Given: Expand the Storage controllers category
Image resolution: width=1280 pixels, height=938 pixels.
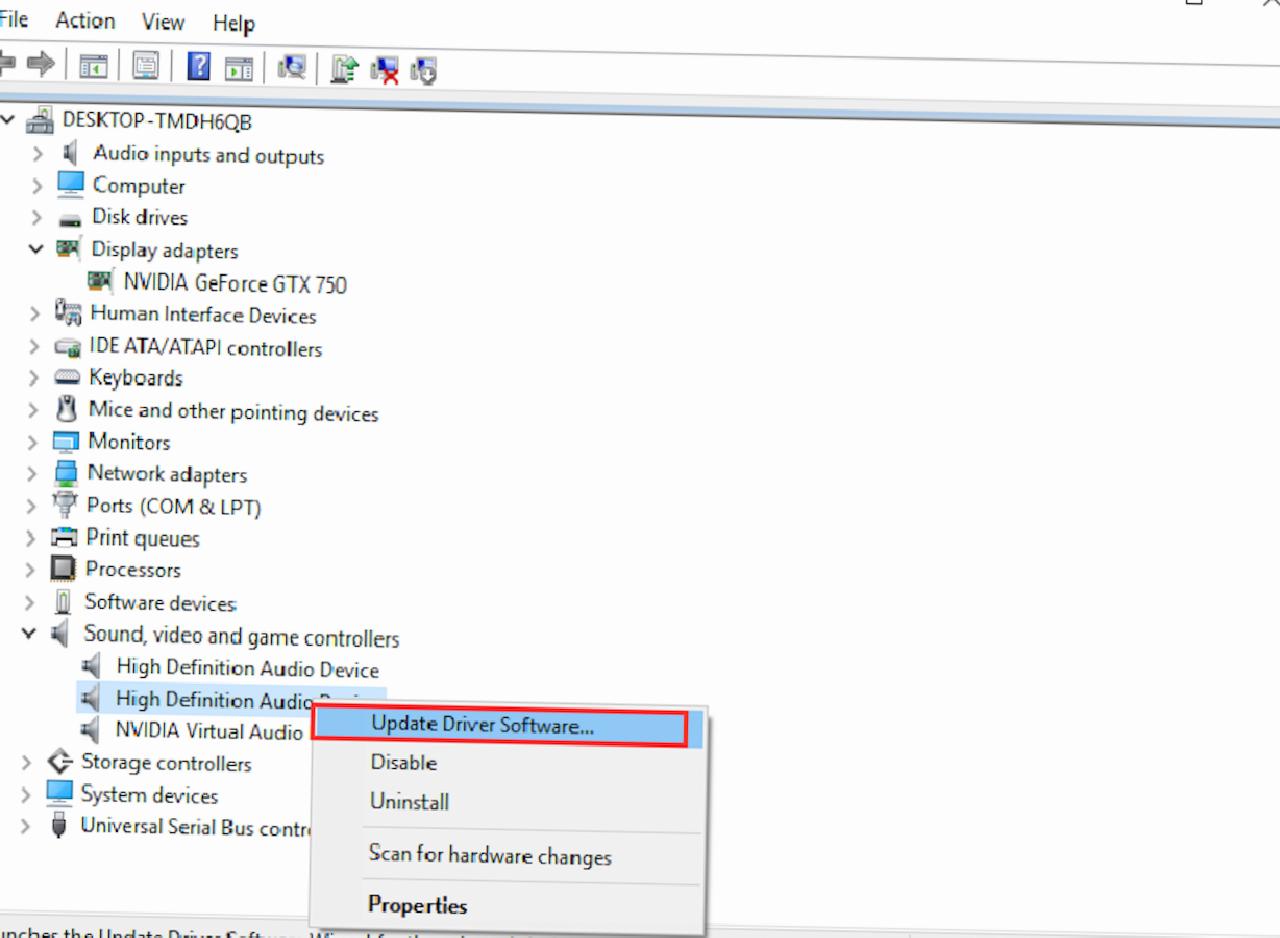Looking at the screenshot, I should [x=27, y=763].
